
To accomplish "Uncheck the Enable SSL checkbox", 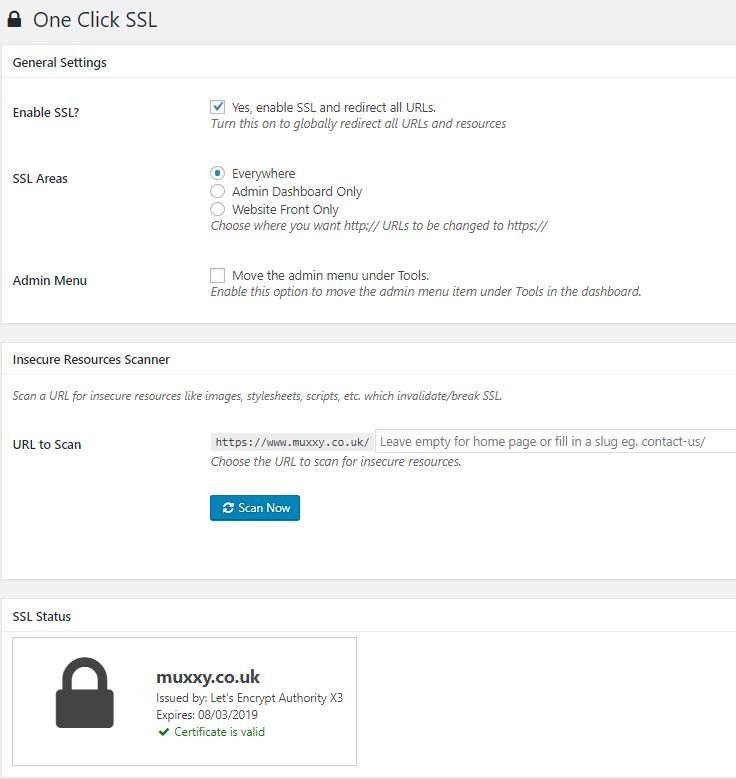I will tap(217, 107).
